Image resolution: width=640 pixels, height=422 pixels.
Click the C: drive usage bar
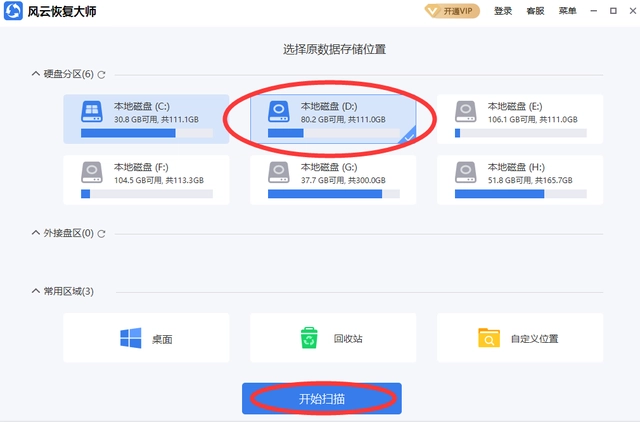(x=147, y=133)
